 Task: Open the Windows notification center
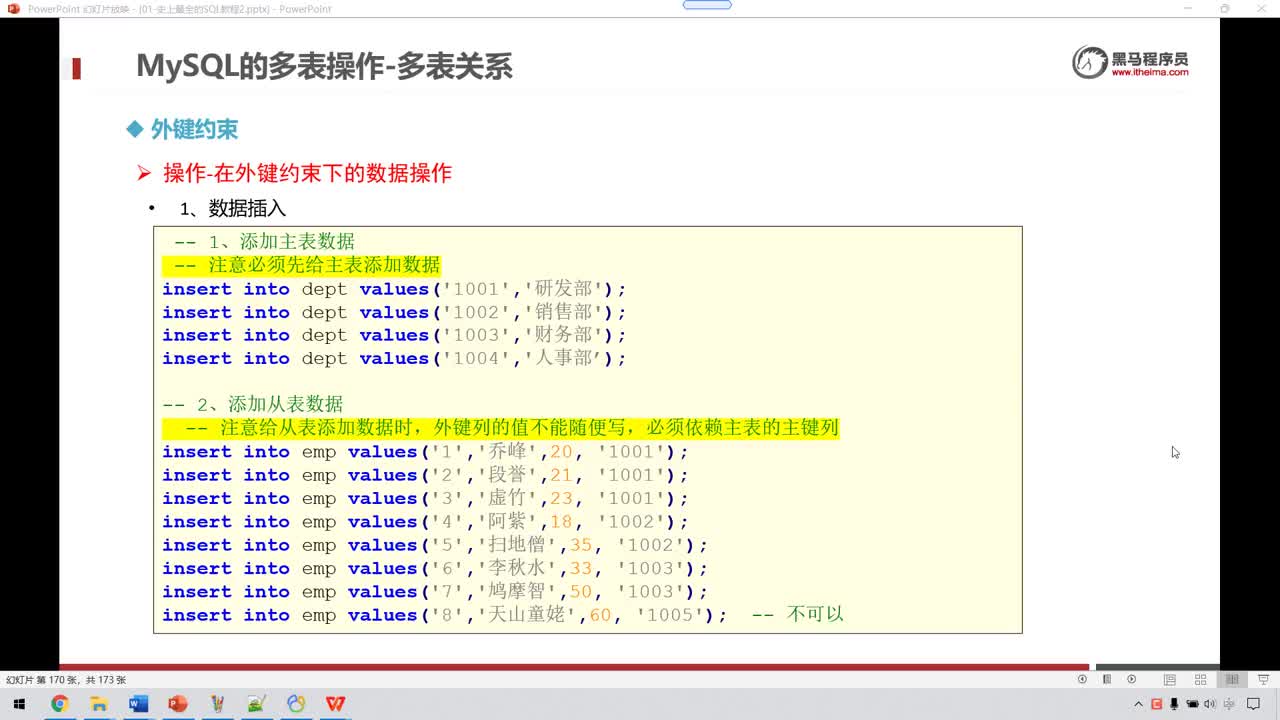click(x=1254, y=704)
